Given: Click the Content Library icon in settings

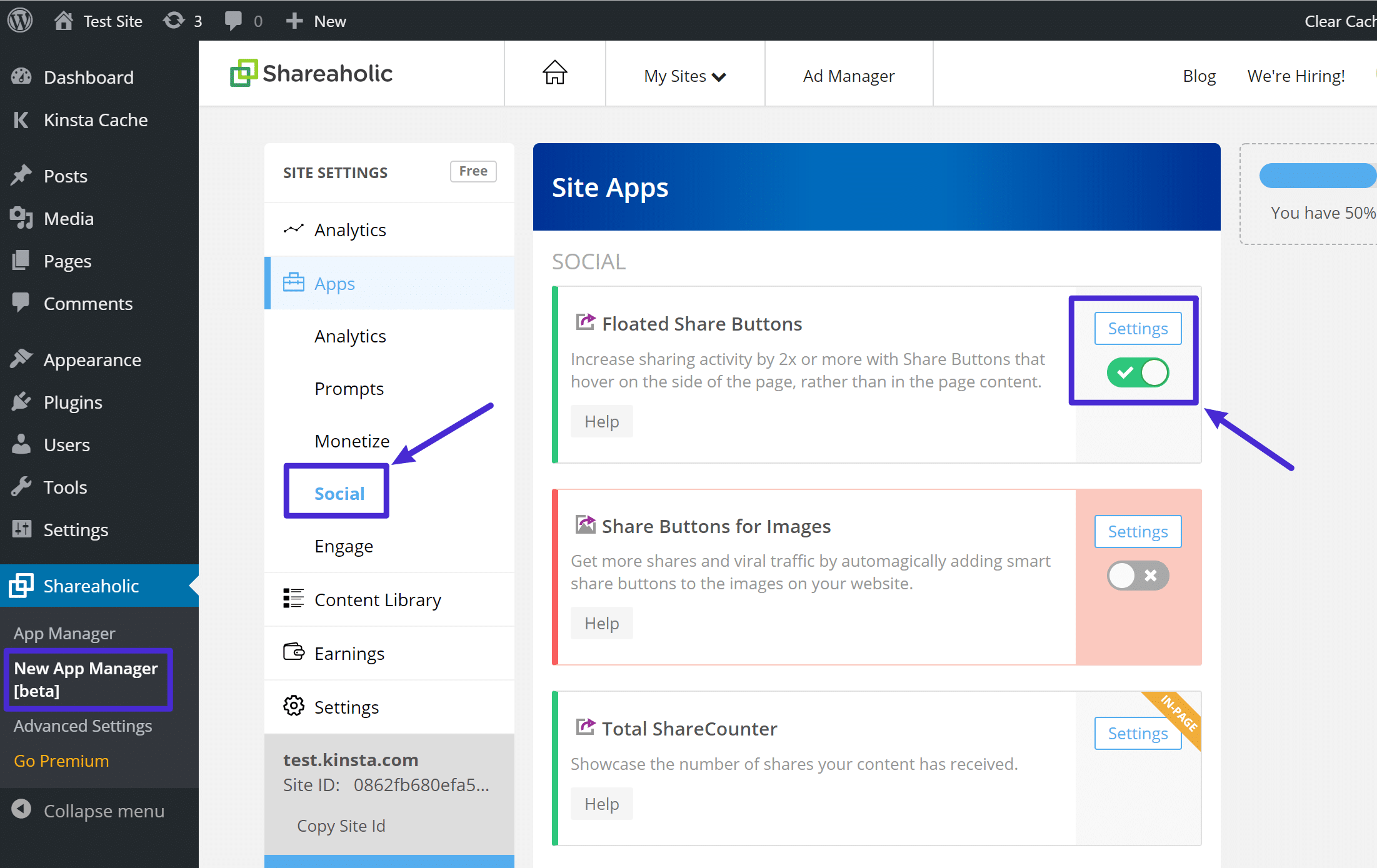Looking at the screenshot, I should (x=293, y=598).
